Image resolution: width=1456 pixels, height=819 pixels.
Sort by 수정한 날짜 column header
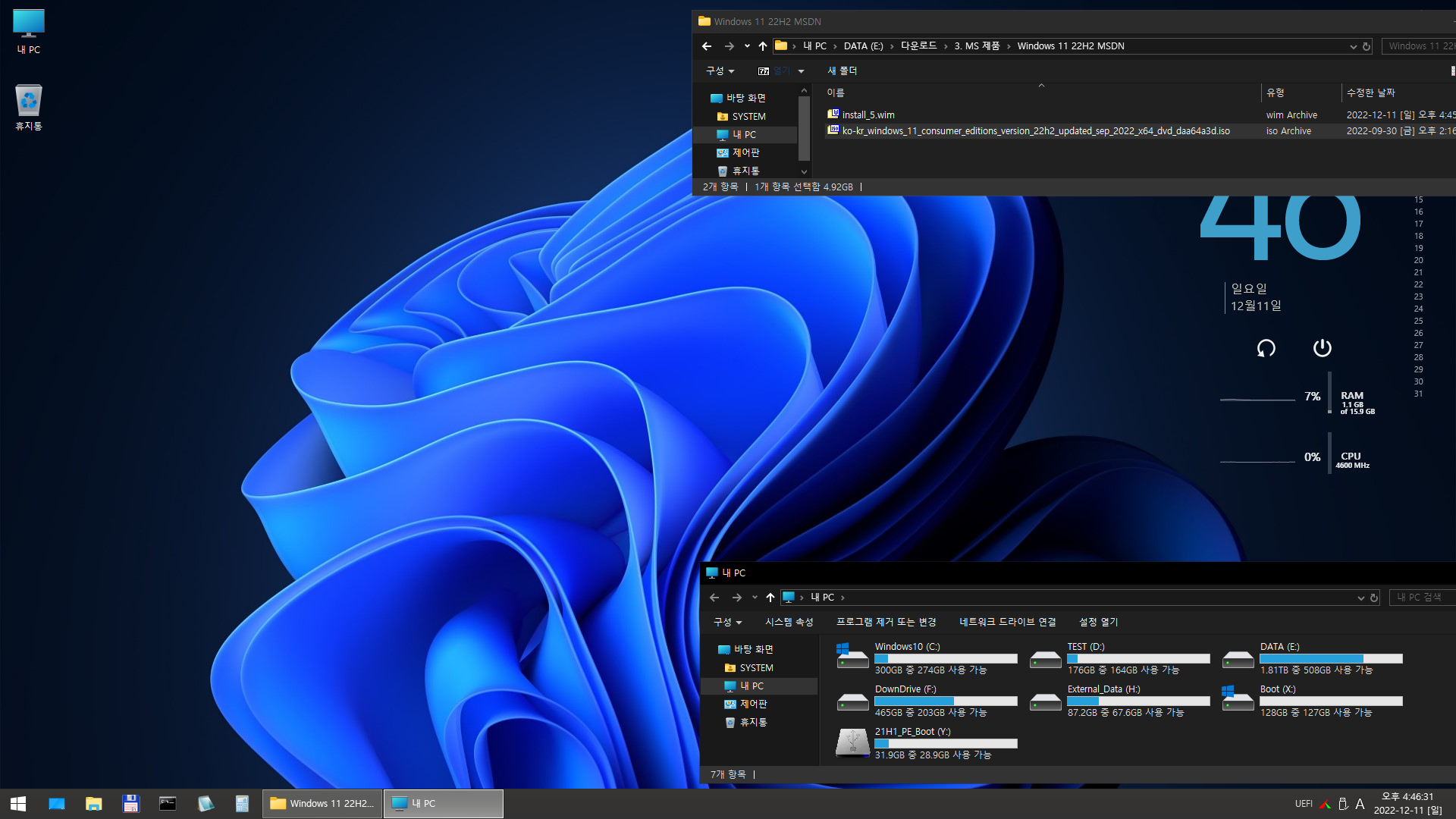(x=1371, y=93)
